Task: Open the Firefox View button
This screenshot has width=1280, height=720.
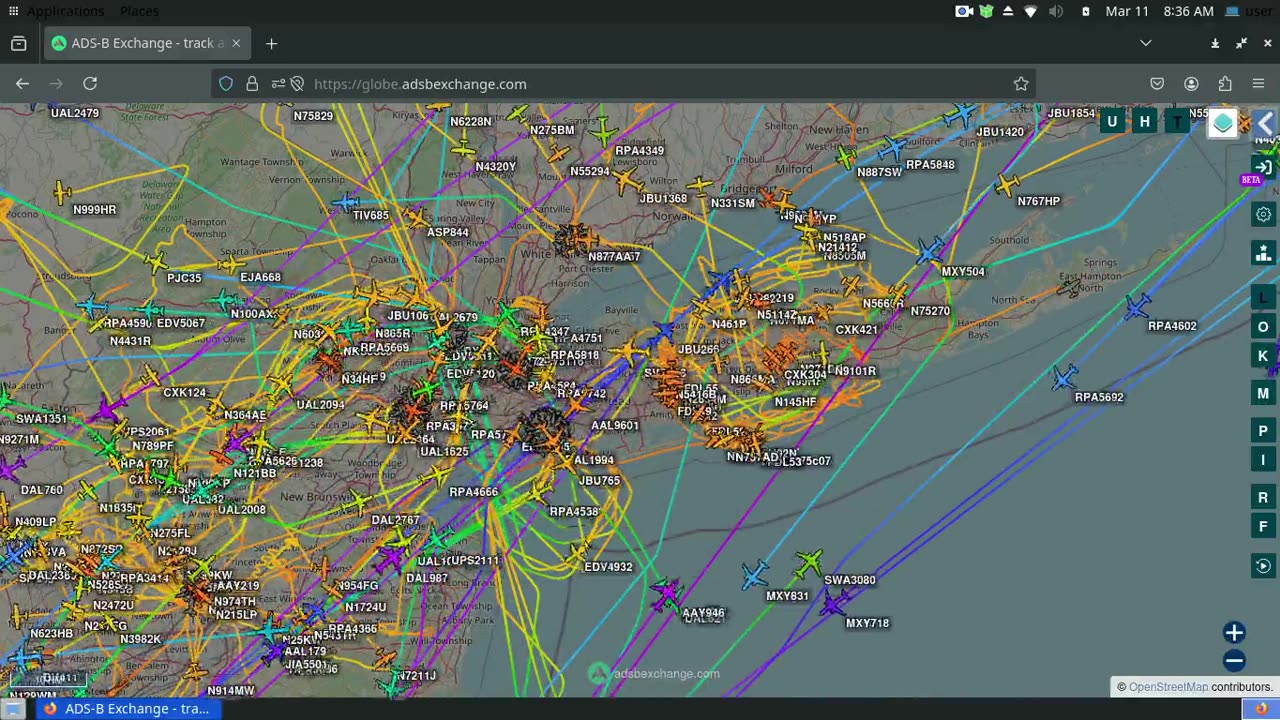Action: click(18, 43)
